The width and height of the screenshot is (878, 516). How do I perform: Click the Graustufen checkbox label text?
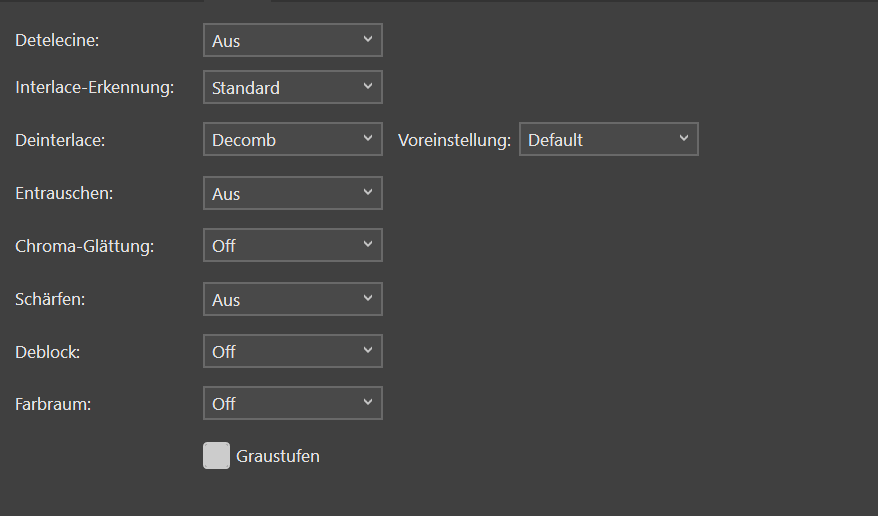pos(278,457)
